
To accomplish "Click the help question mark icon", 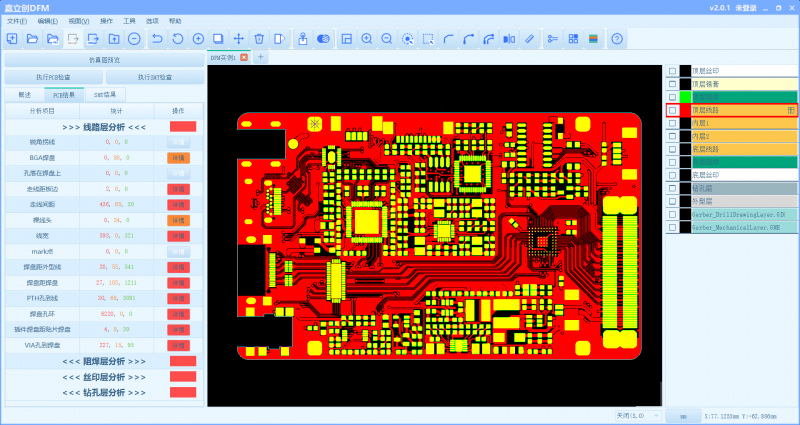I will [617, 39].
